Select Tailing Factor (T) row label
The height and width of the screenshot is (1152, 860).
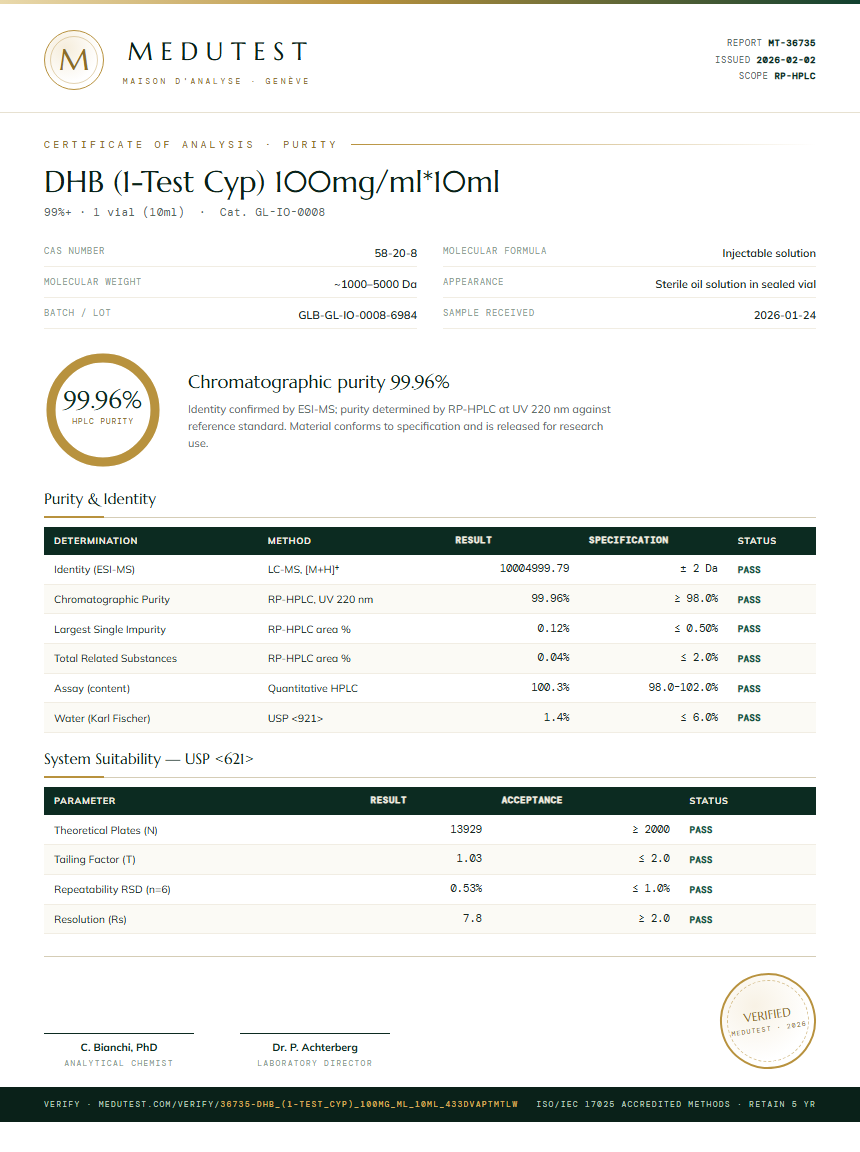click(95, 860)
